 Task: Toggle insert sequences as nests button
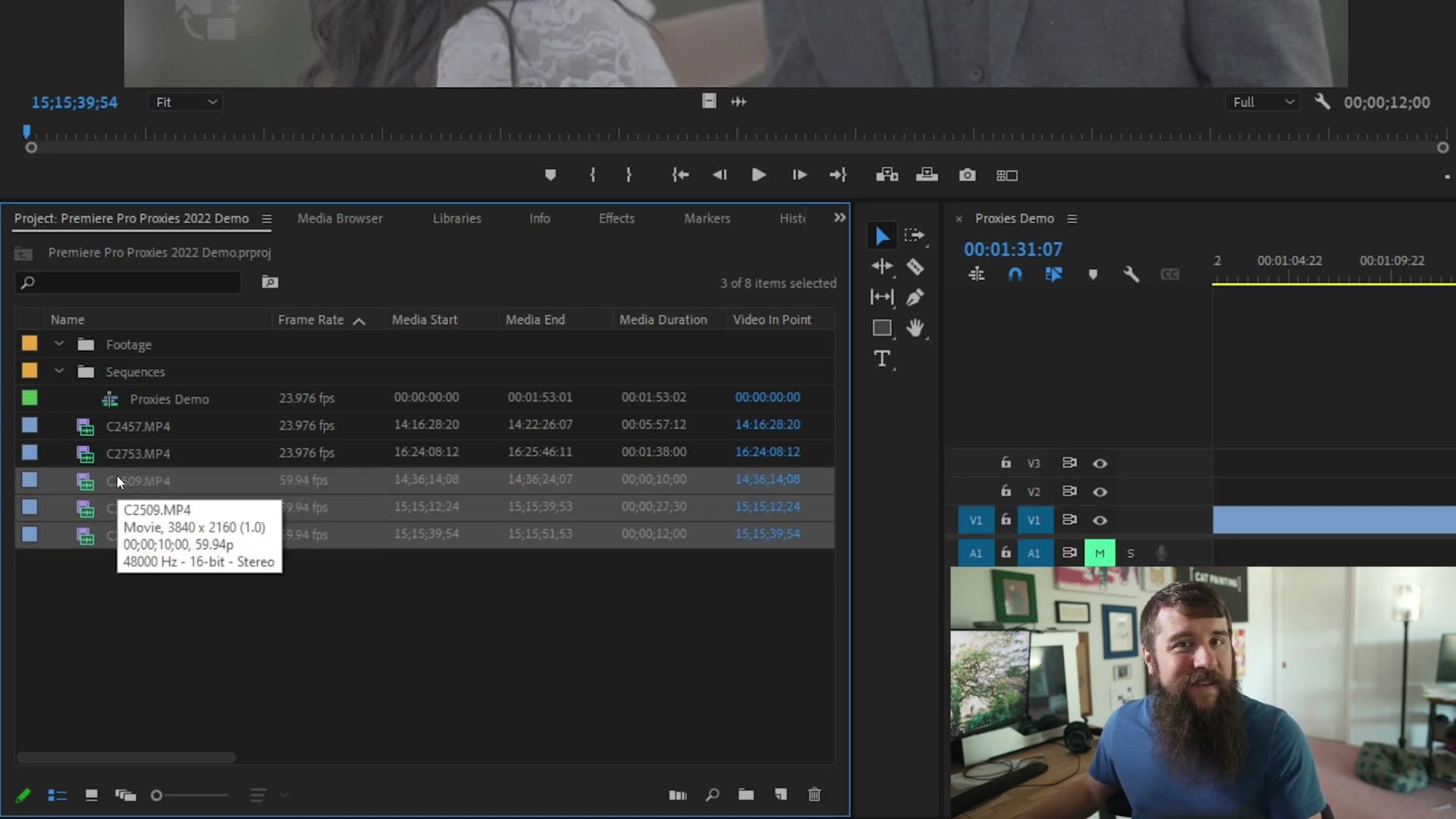pos(977,275)
